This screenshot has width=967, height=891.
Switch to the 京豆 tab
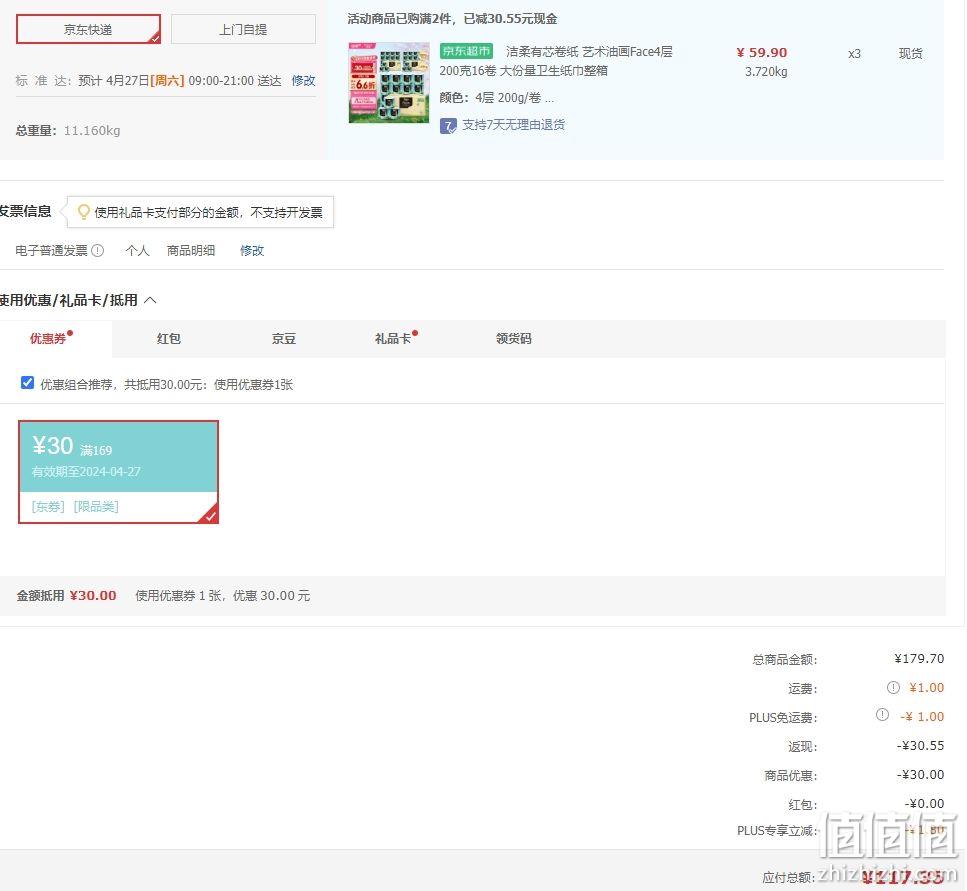284,339
